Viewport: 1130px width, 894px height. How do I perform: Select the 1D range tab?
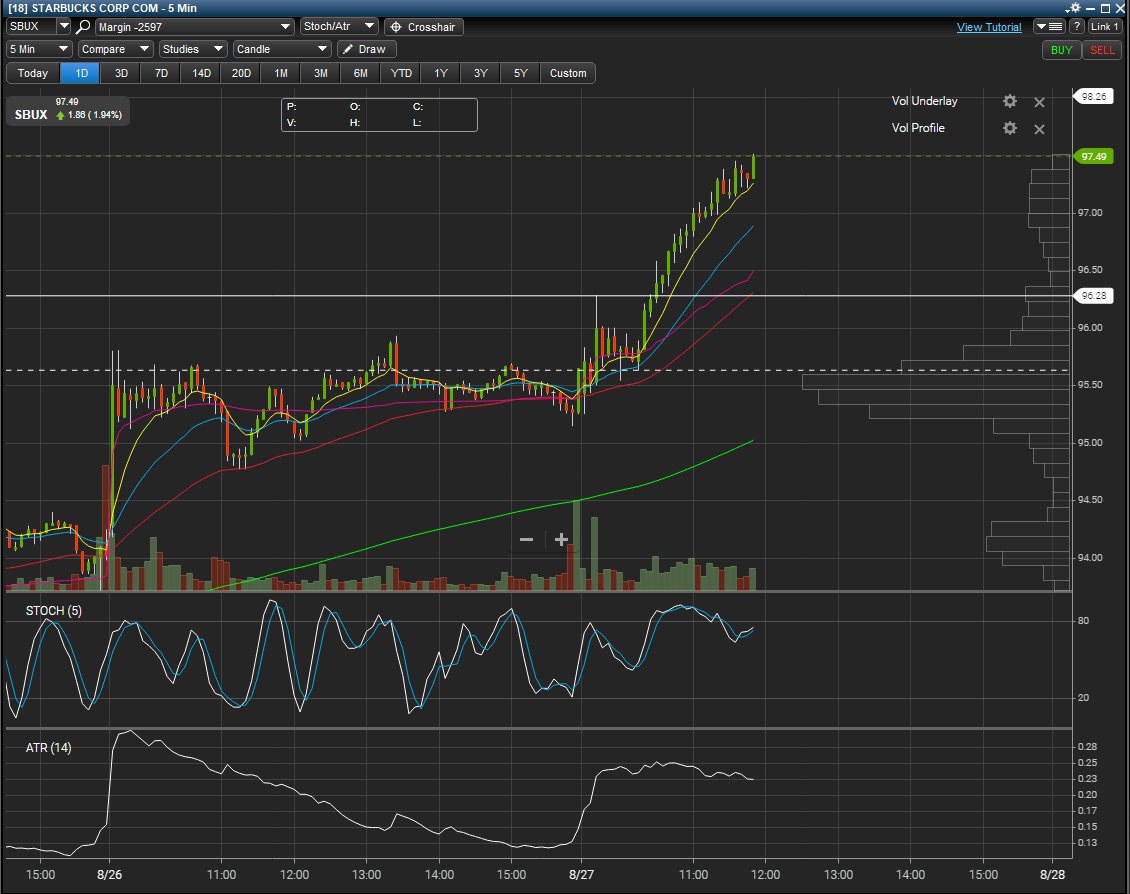click(81, 73)
